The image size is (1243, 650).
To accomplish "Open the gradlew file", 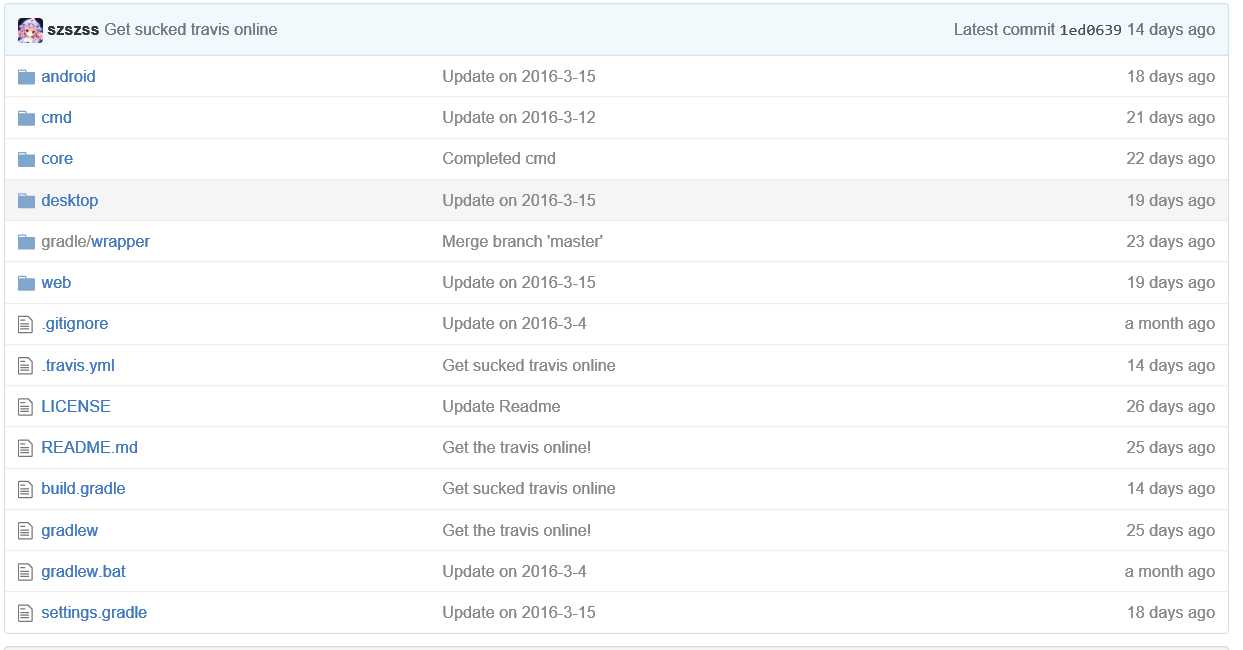I will click(69, 531).
